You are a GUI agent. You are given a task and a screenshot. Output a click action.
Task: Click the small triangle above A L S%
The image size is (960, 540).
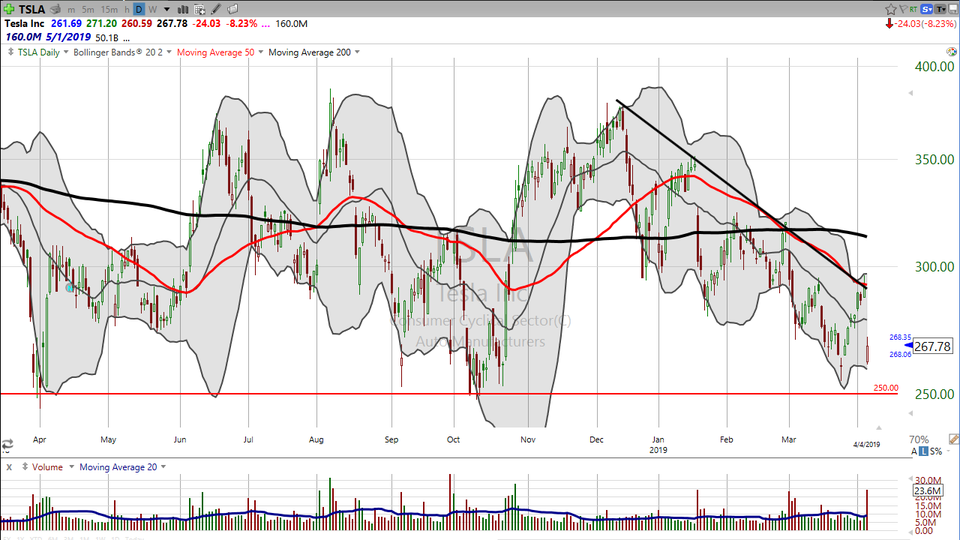coord(879,428)
